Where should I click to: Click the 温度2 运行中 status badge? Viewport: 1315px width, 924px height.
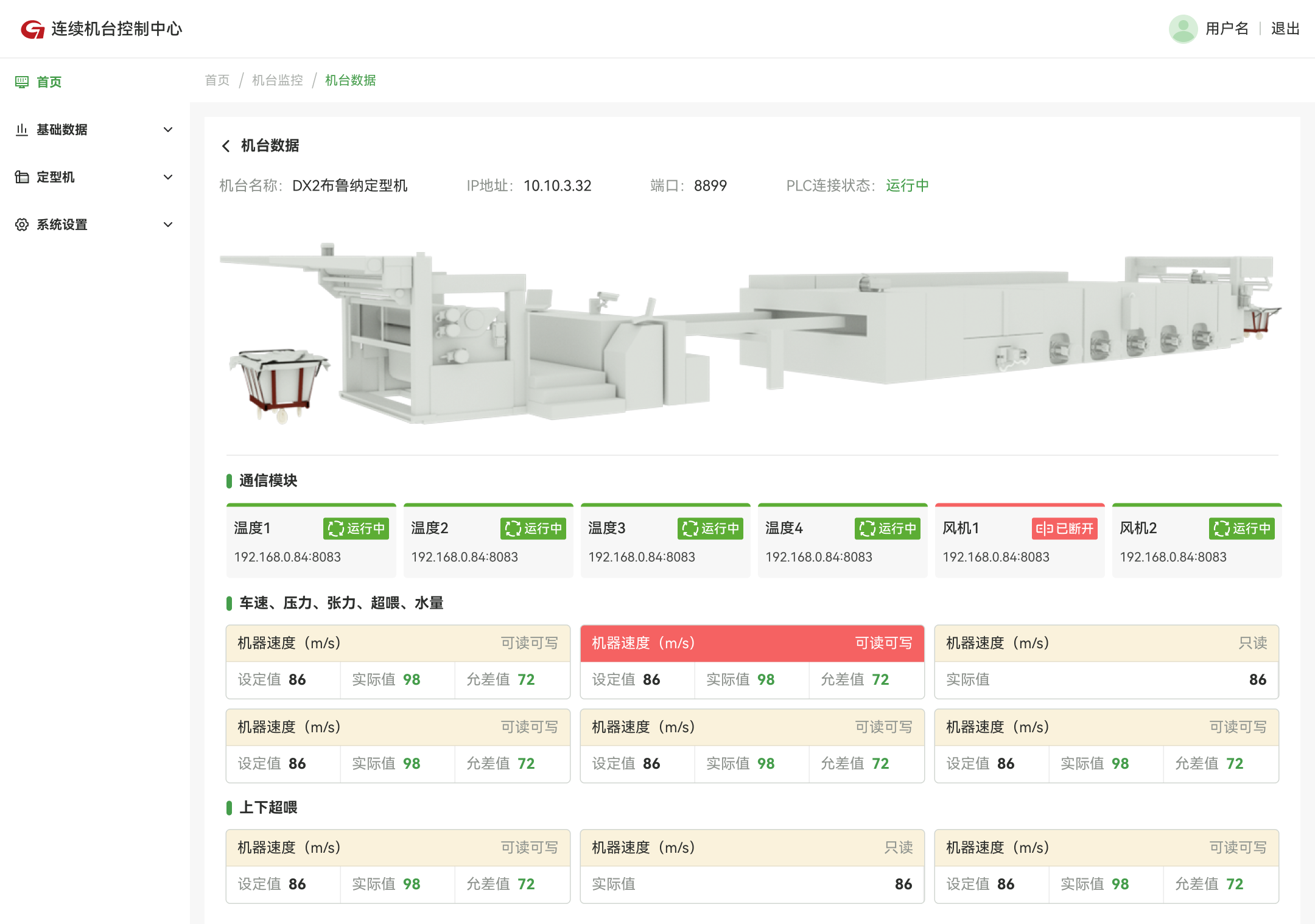533,528
